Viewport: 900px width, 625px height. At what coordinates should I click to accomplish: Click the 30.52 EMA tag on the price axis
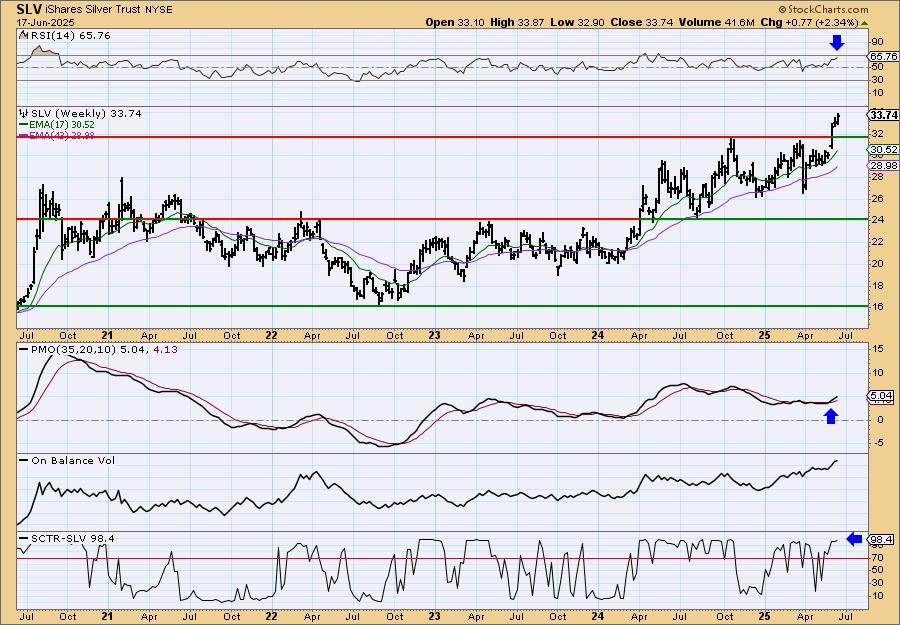point(884,149)
